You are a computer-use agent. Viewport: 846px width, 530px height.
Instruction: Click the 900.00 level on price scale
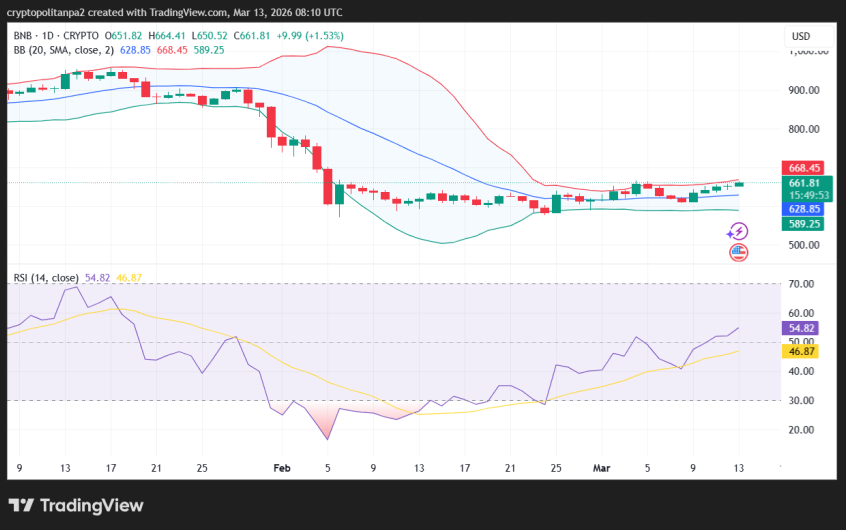[803, 90]
